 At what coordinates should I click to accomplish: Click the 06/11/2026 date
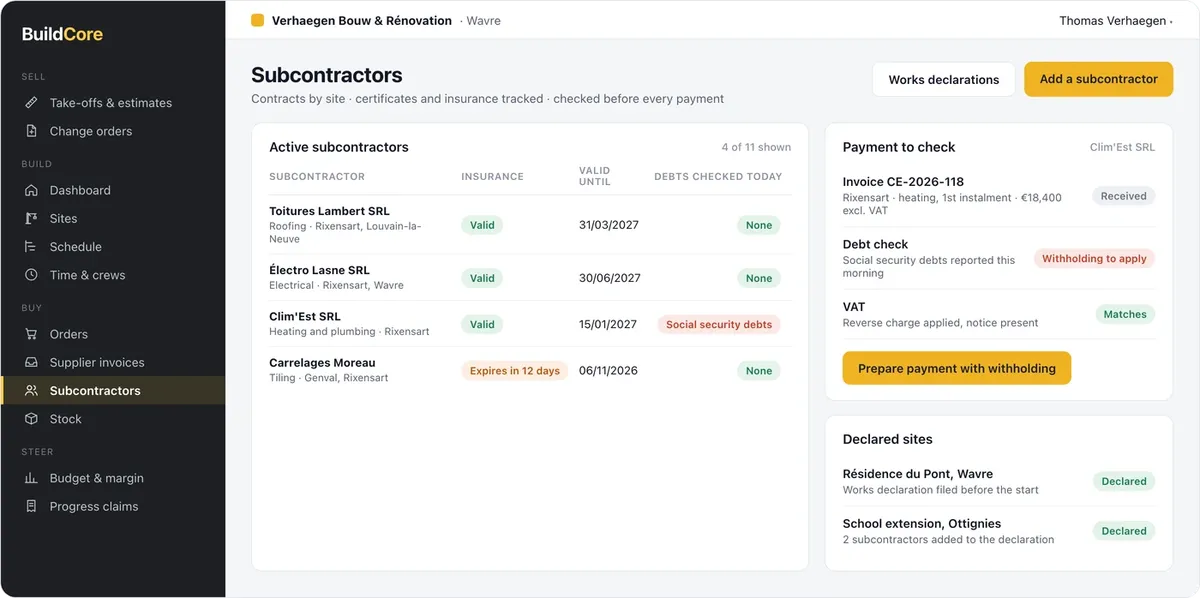coord(608,370)
